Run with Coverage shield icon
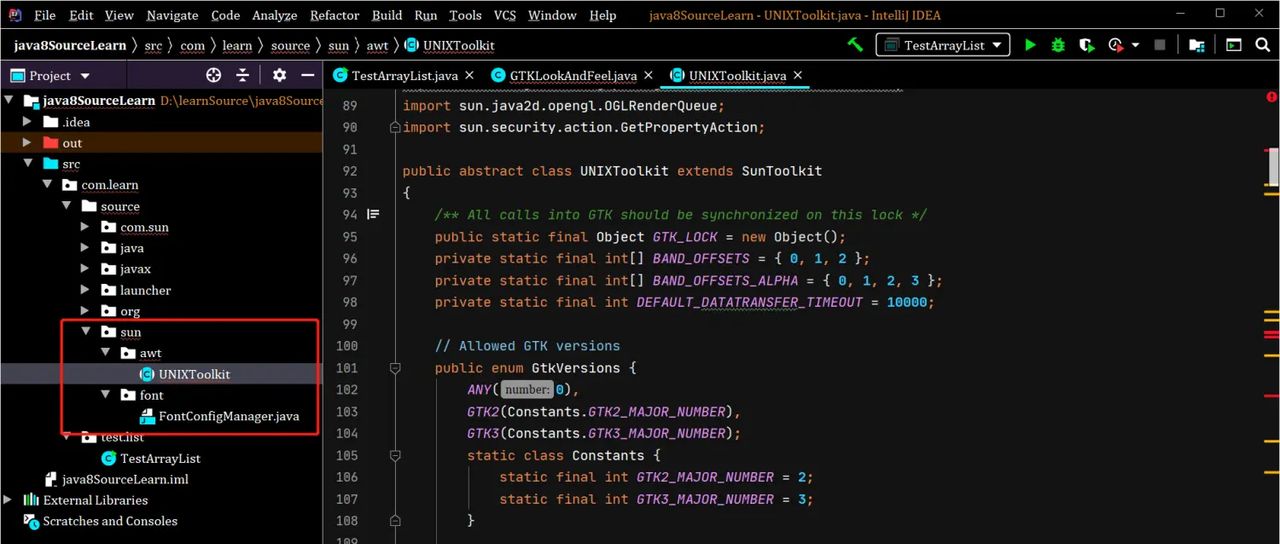This screenshot has width=1280, height=544. (x=1086, y=45)
